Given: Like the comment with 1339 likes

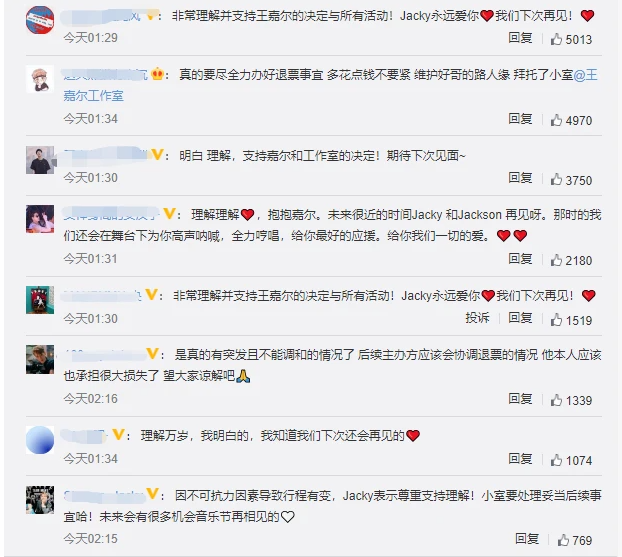Looking at the screenshot, I should pyautogui.click(x=556, y=400).
